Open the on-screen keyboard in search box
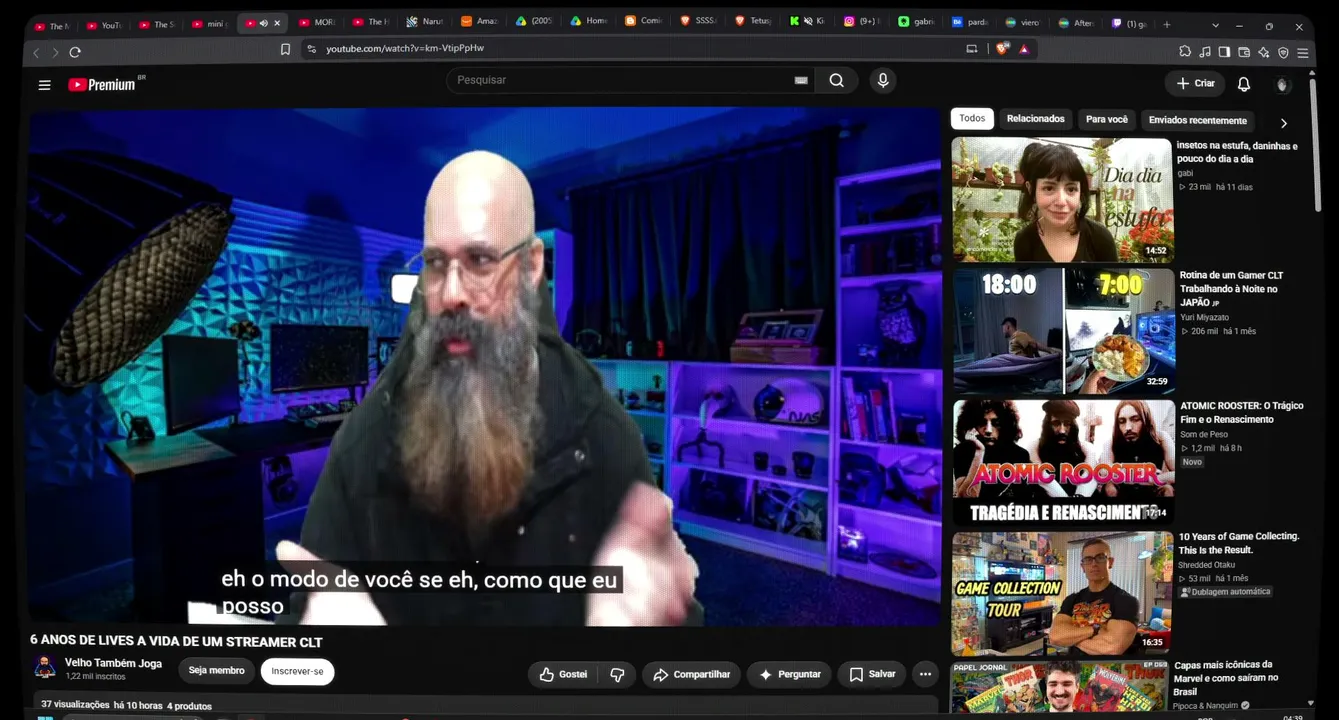The image size is (1339, 720). (x=801, y=81)
